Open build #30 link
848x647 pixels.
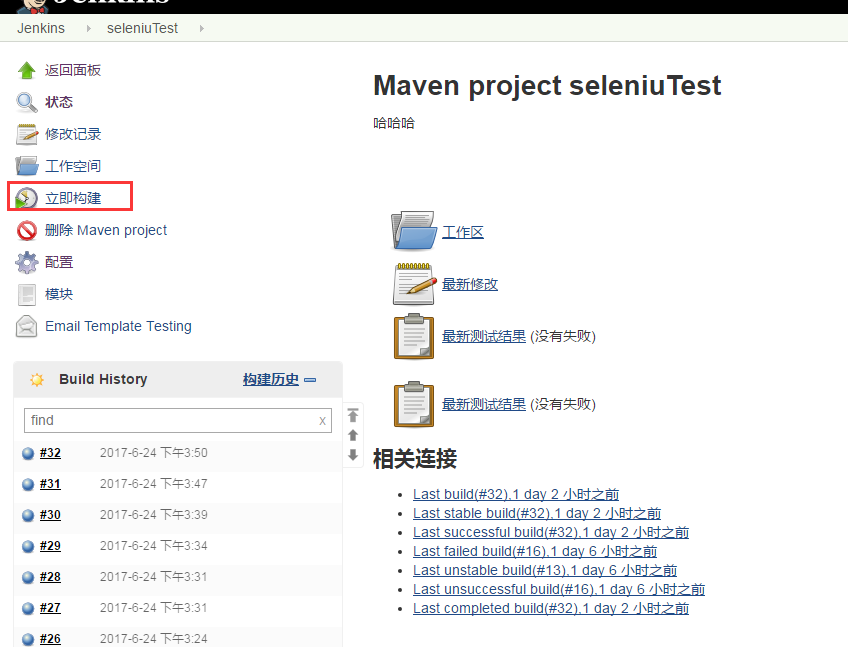50,514
